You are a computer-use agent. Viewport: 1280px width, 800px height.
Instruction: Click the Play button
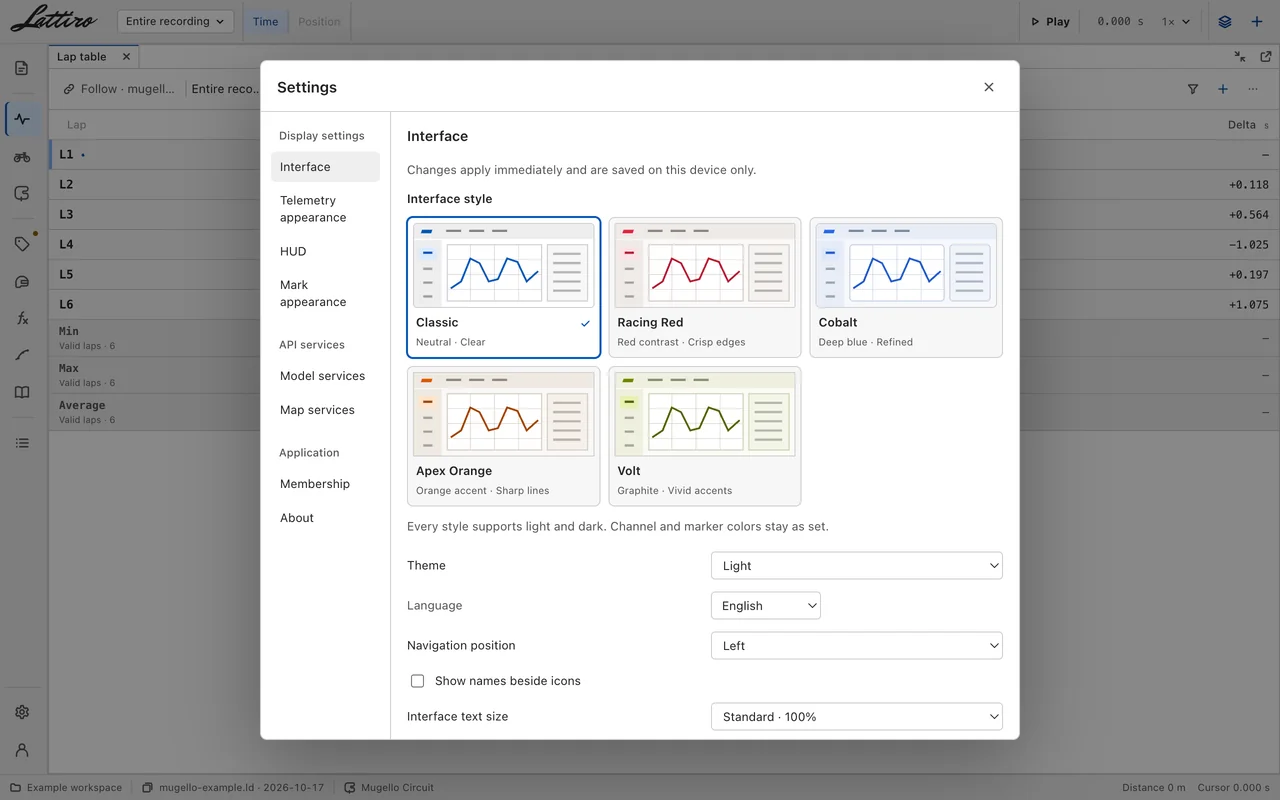coord(1051,21)
